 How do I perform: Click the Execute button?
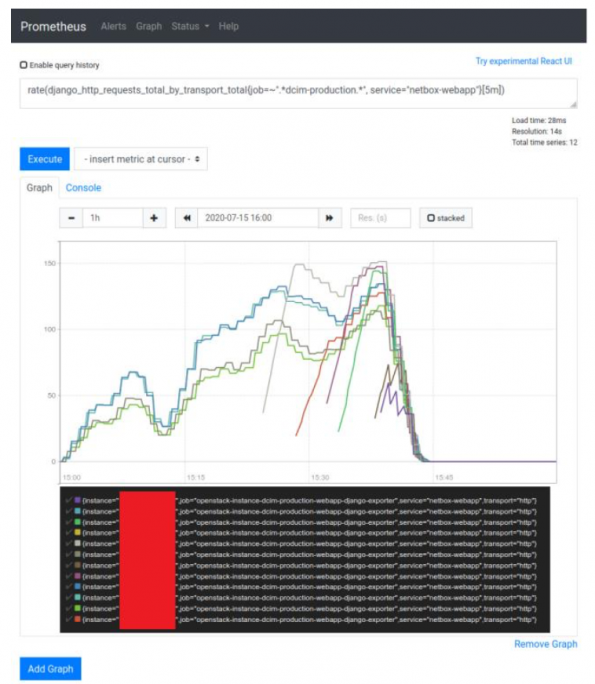[44, 159]
